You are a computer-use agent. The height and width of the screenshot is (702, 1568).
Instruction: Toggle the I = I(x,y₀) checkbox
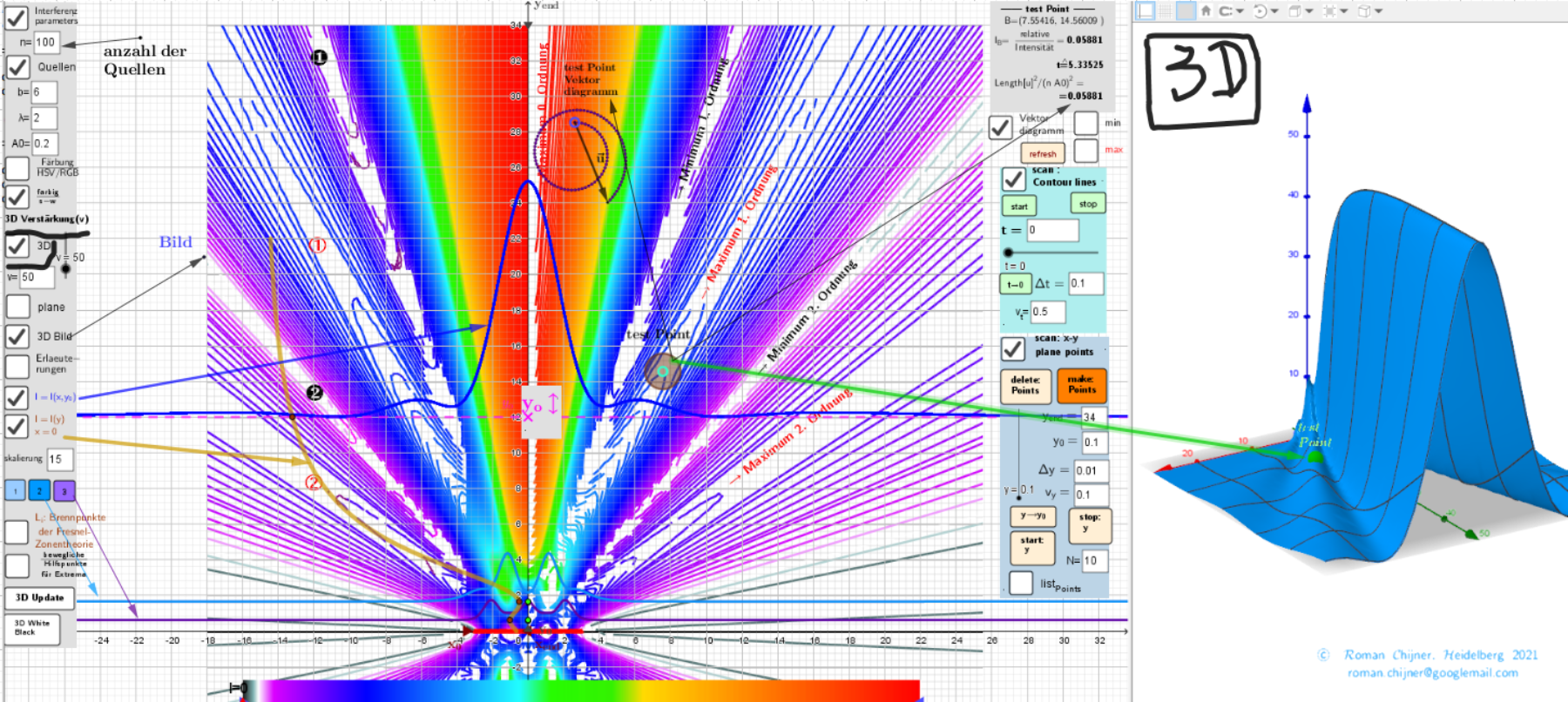pos(17,398)
